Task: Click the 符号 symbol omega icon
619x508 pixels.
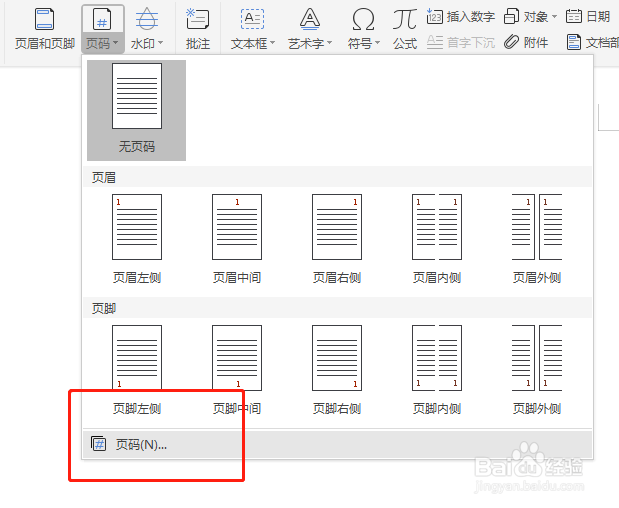Action: (x=363, y=19)
